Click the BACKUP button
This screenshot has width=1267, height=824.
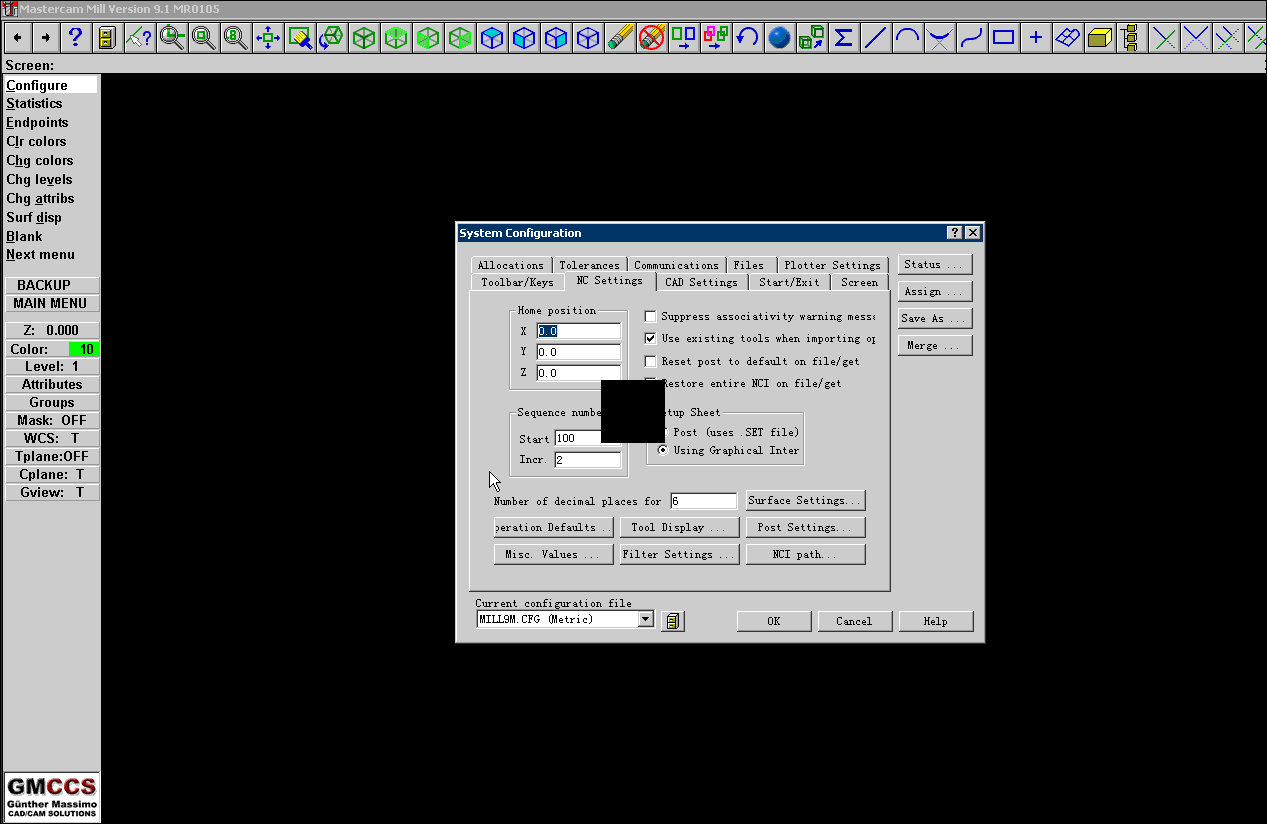pyautogui.click(x=51, y=285)
